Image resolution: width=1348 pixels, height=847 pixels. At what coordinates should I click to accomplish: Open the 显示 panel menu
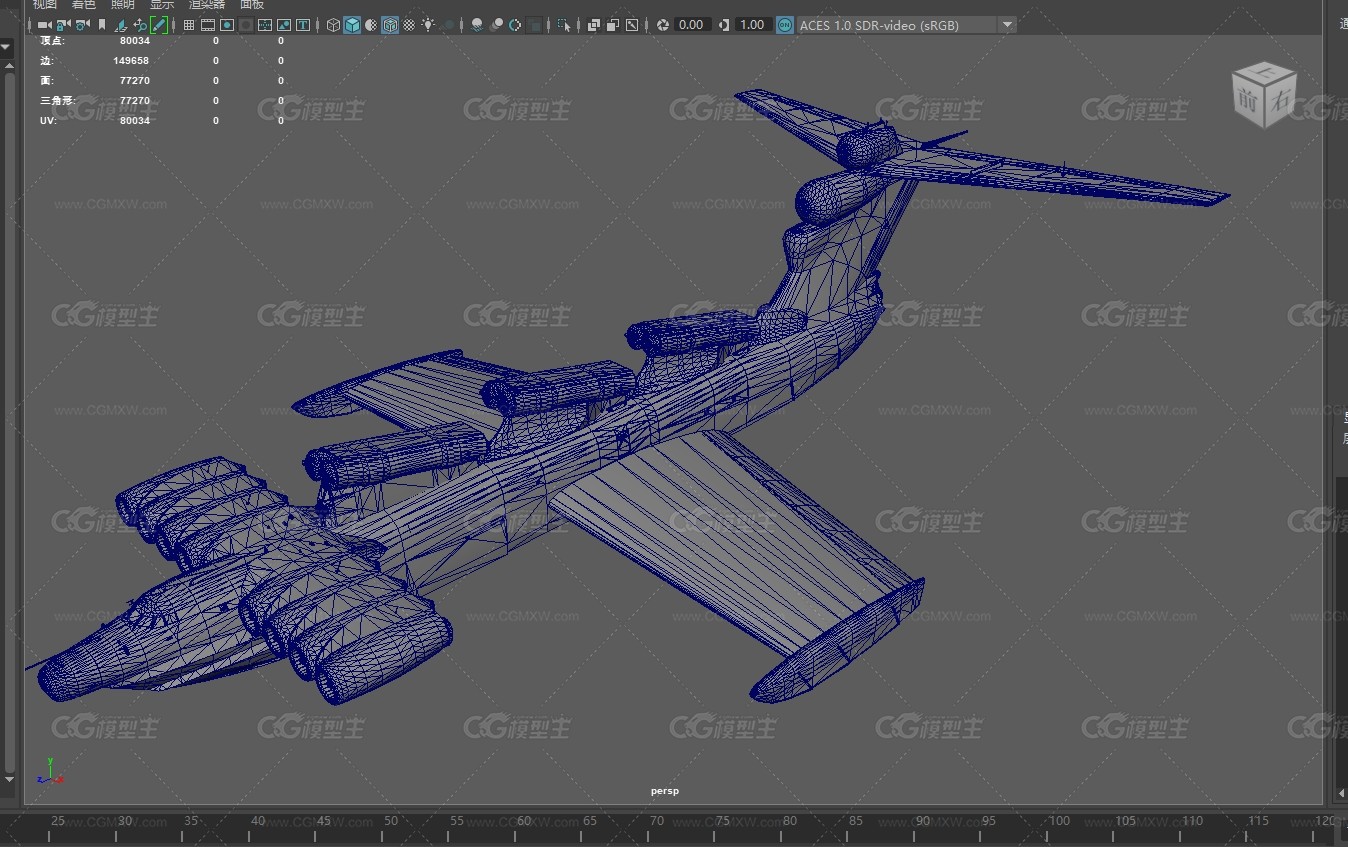click(x=162, y=4)
